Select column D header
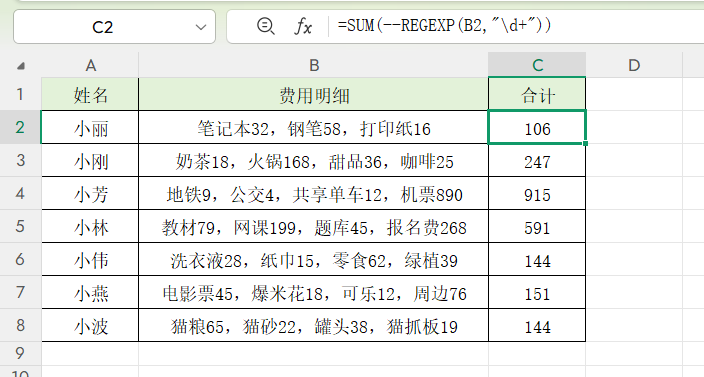Image resolution: width=704 pixels, height=377 pixels. 634,65
